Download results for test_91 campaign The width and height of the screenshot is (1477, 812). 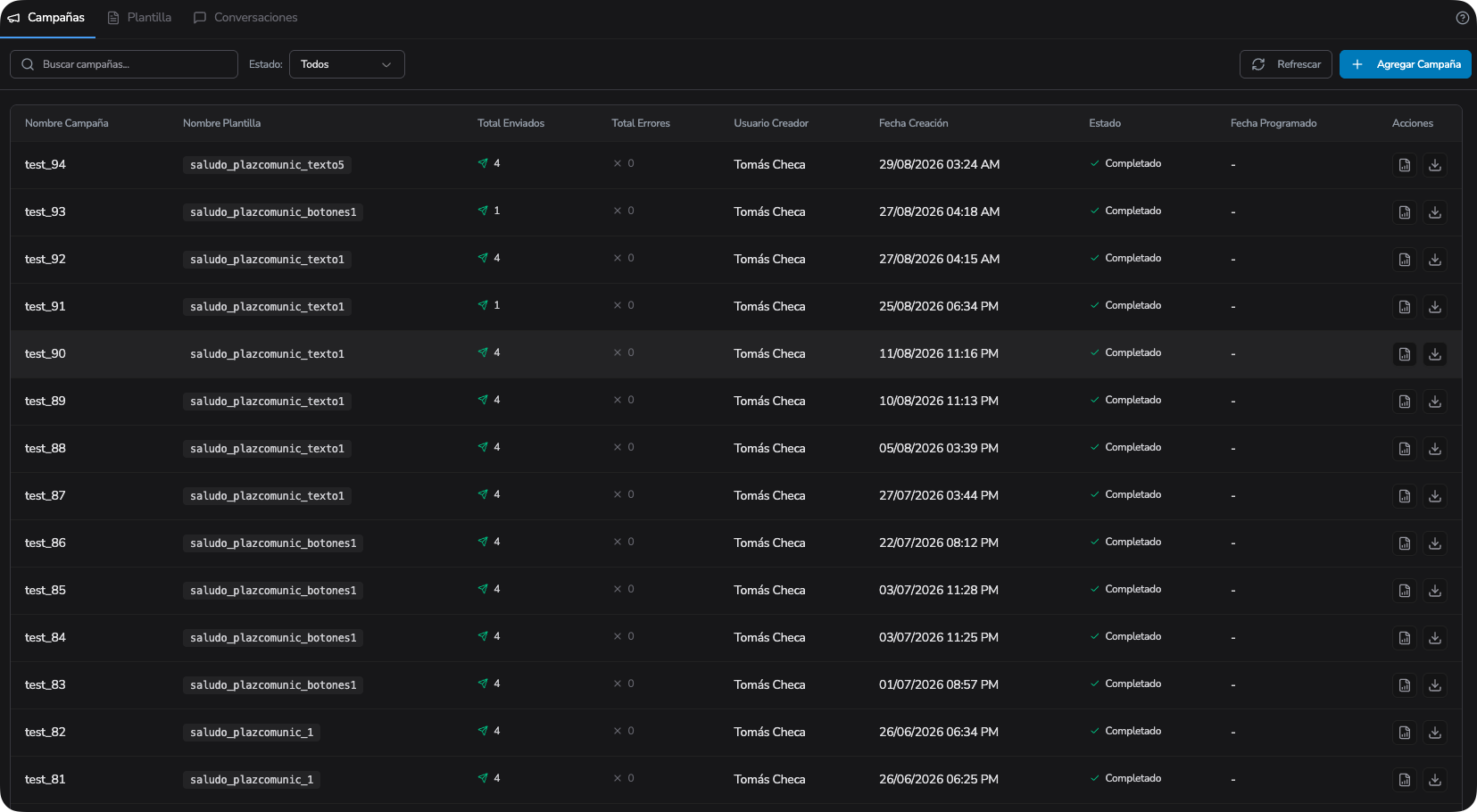click(1435, 307)
